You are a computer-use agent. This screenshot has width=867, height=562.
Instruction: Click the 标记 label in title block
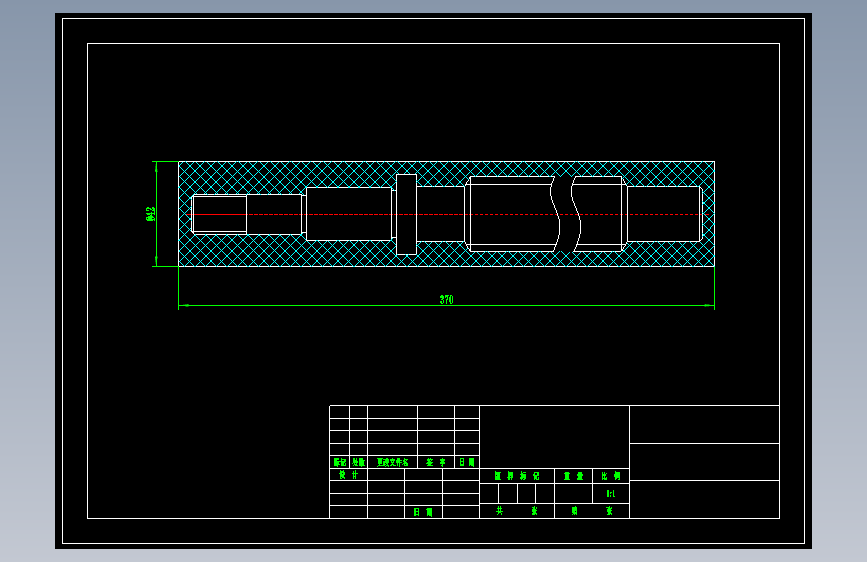340,462
